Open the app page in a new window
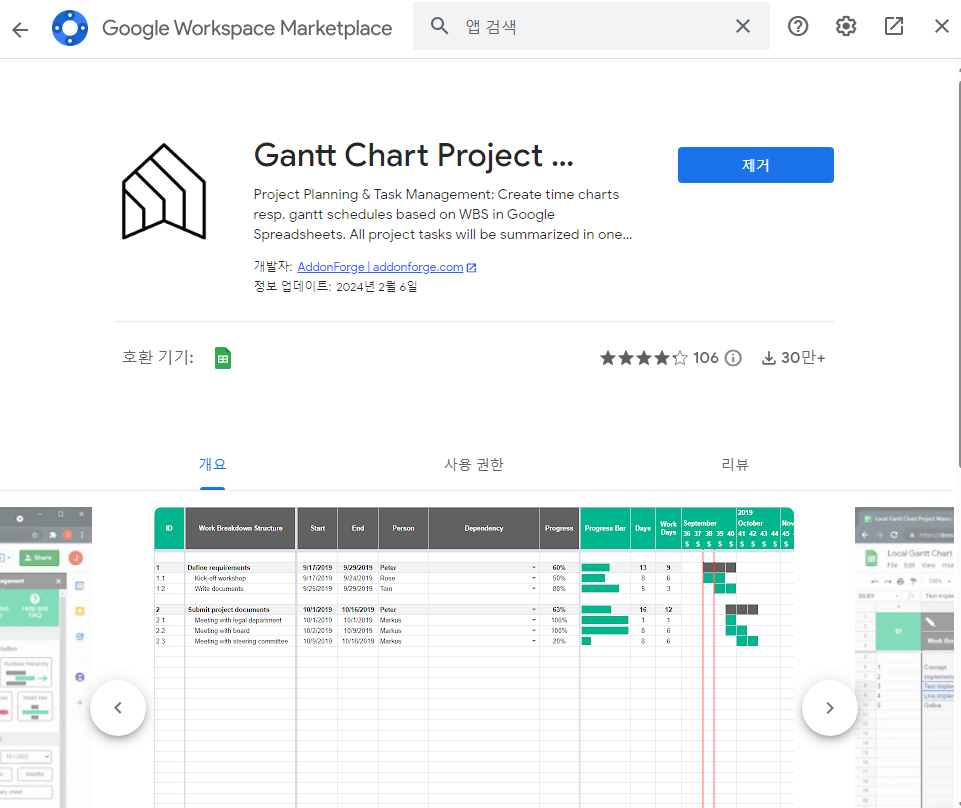The width and height of the screenshot is (961, 808). [893, 26]
